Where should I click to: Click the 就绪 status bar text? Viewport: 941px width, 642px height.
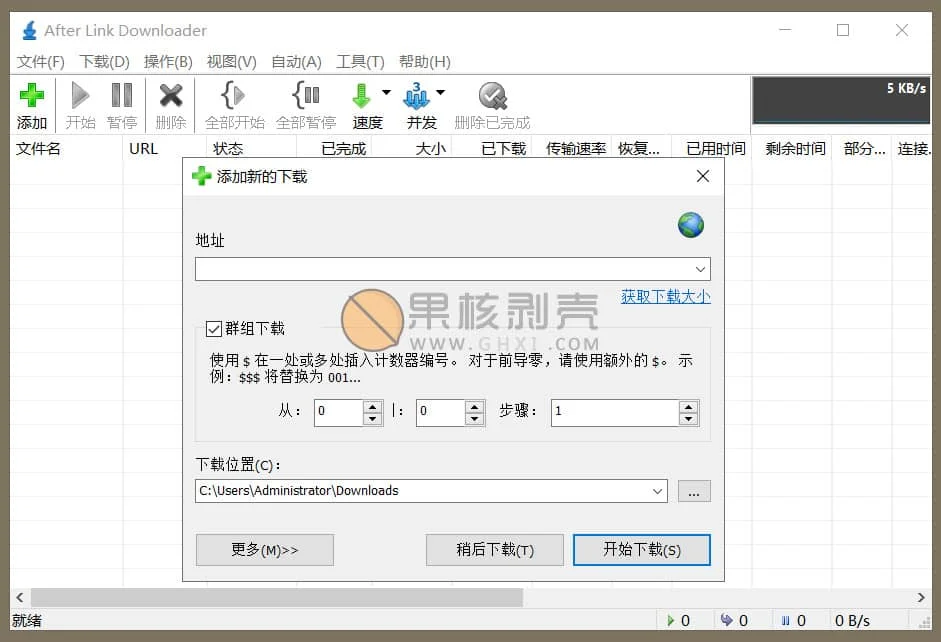click(27, 620)
